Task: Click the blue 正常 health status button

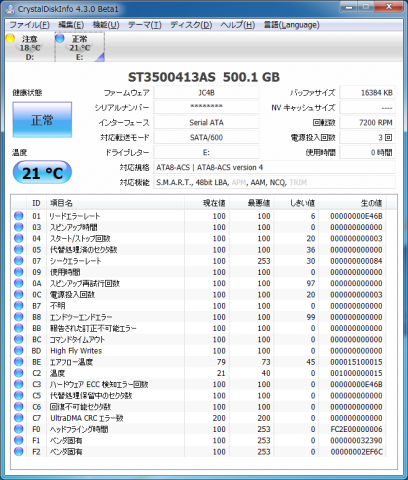Action: coord(42,120)
